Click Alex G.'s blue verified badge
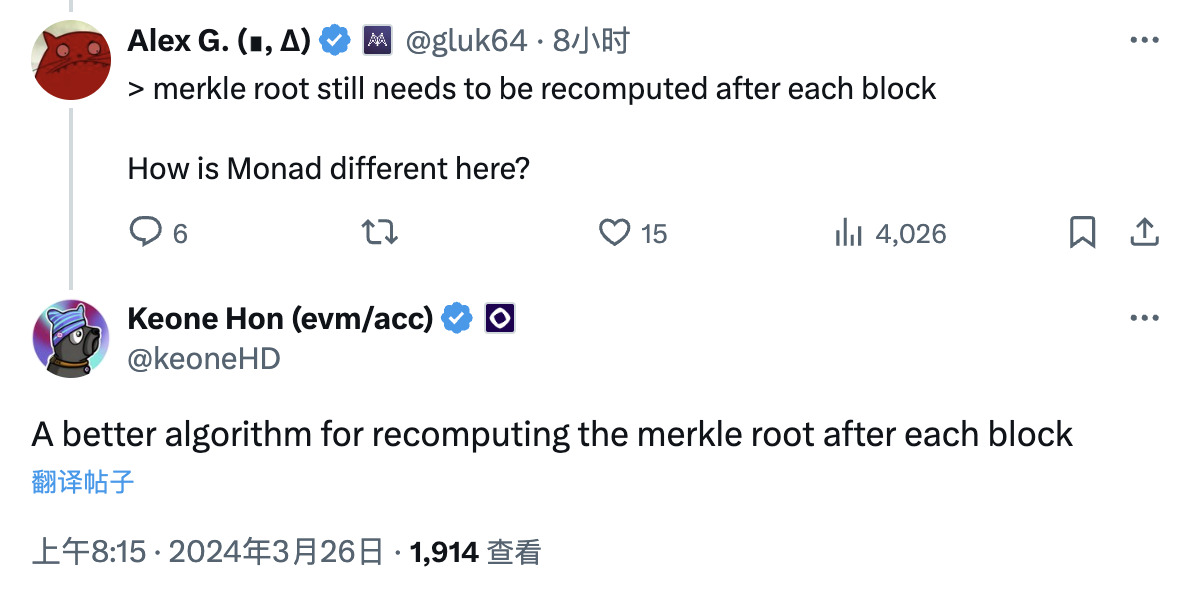Screen dimensions: 1190x590 click(x=335, y=41)
